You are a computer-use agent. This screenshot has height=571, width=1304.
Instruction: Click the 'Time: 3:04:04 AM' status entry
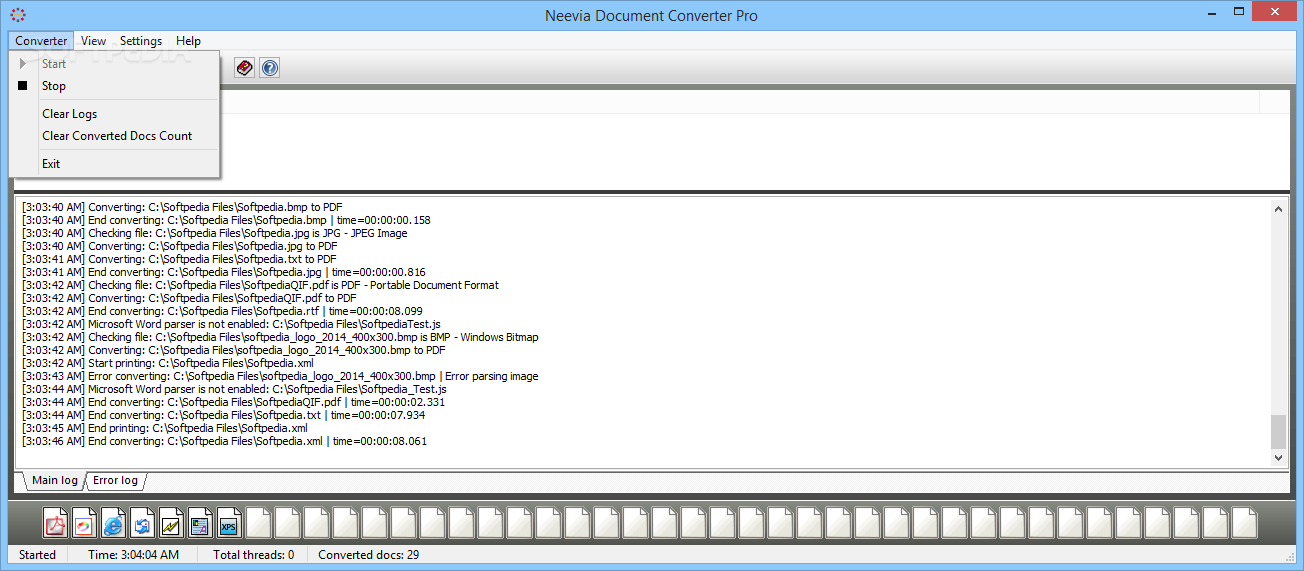click(133, 555)
